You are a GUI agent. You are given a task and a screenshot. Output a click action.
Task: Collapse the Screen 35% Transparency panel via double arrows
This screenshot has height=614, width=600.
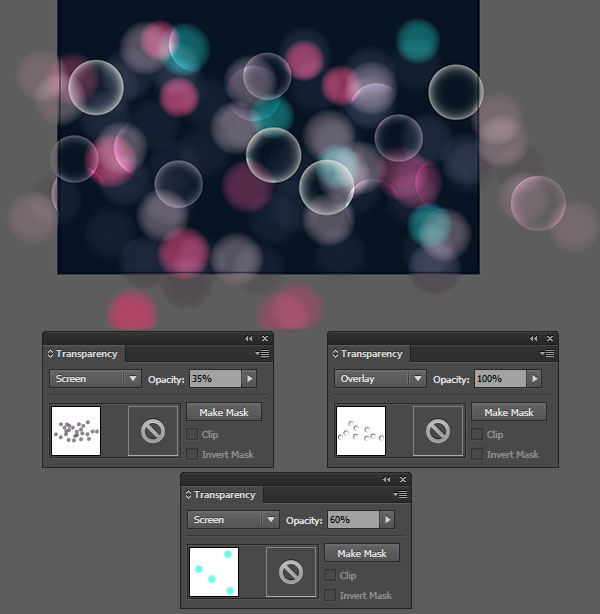tap(249, 338)
